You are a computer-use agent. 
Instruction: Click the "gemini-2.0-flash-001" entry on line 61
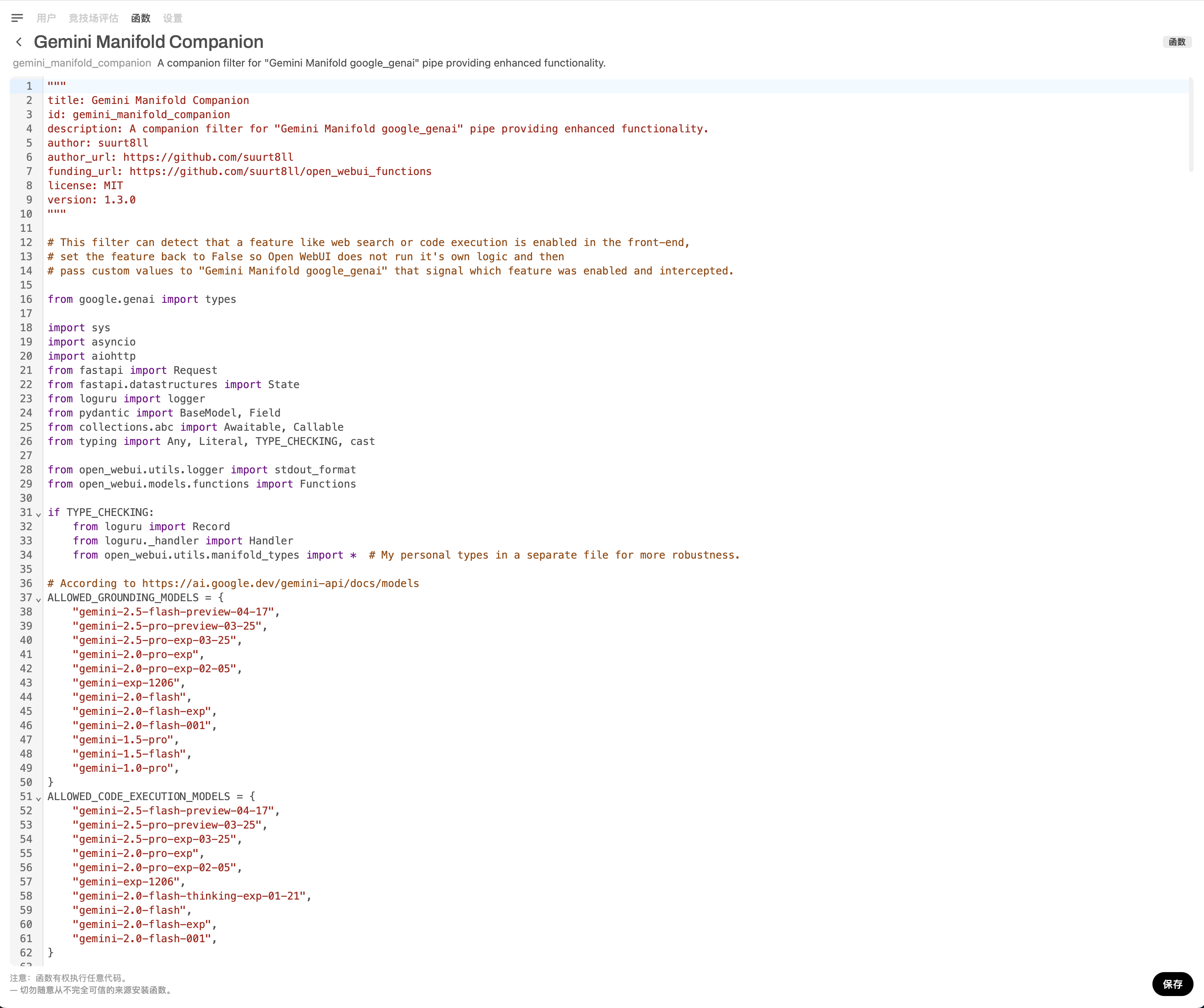tap(145, 938)
